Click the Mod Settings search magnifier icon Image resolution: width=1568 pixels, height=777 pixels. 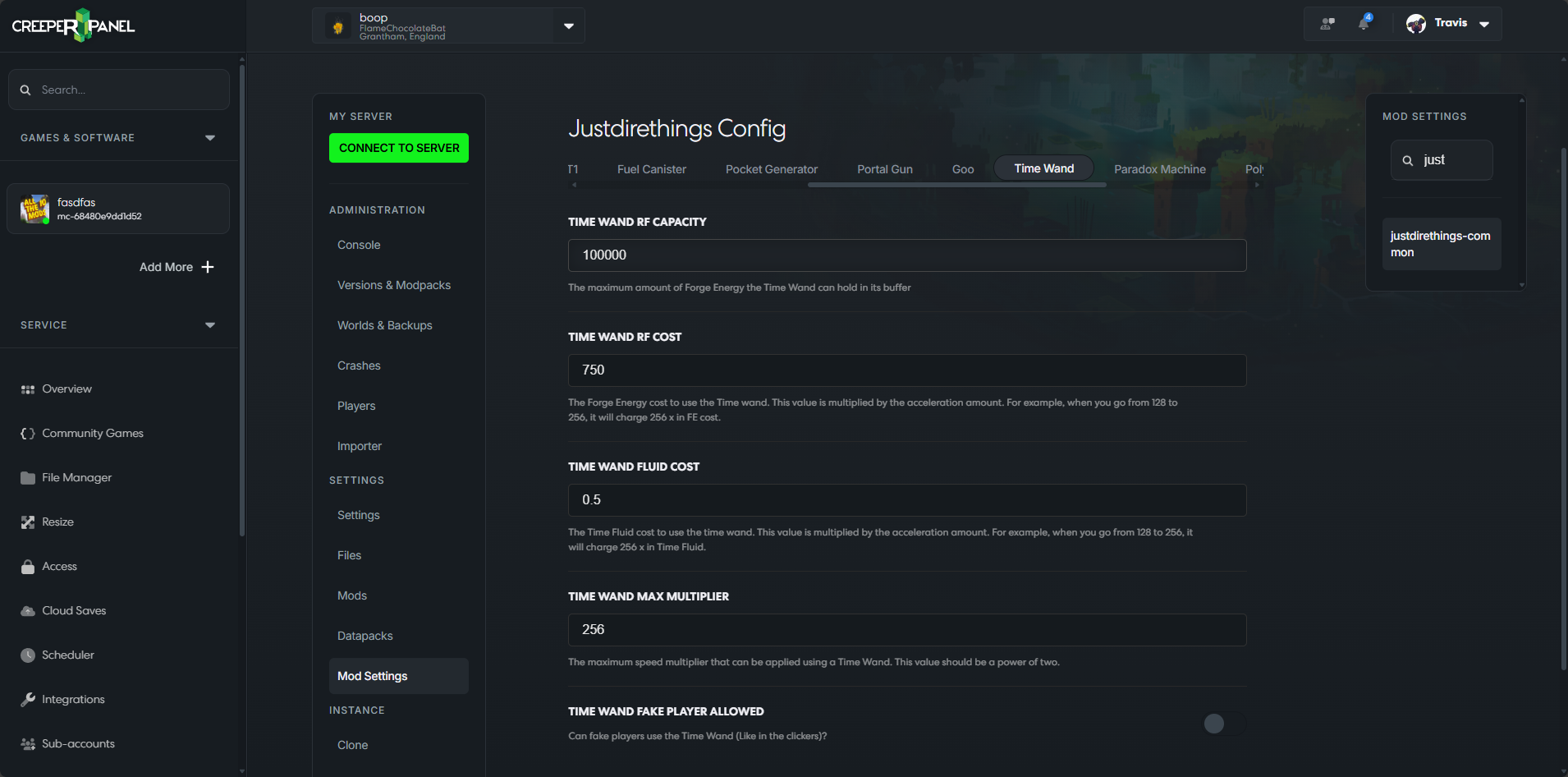[1408, 161]
